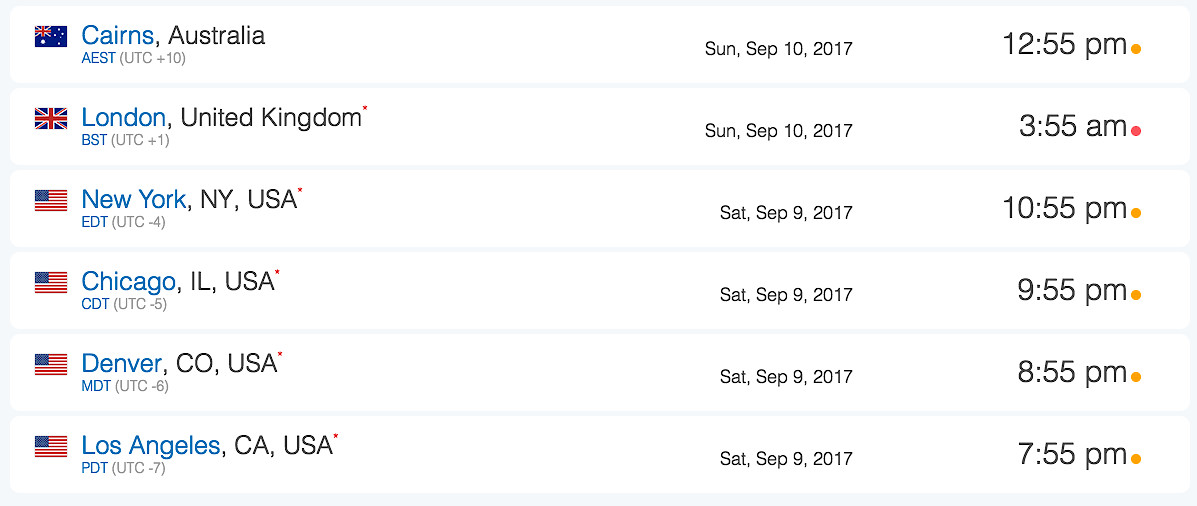Screen dimensions: 1197x506
Task: Click the BST time zone abbreviation
Action: pos(94,140)
